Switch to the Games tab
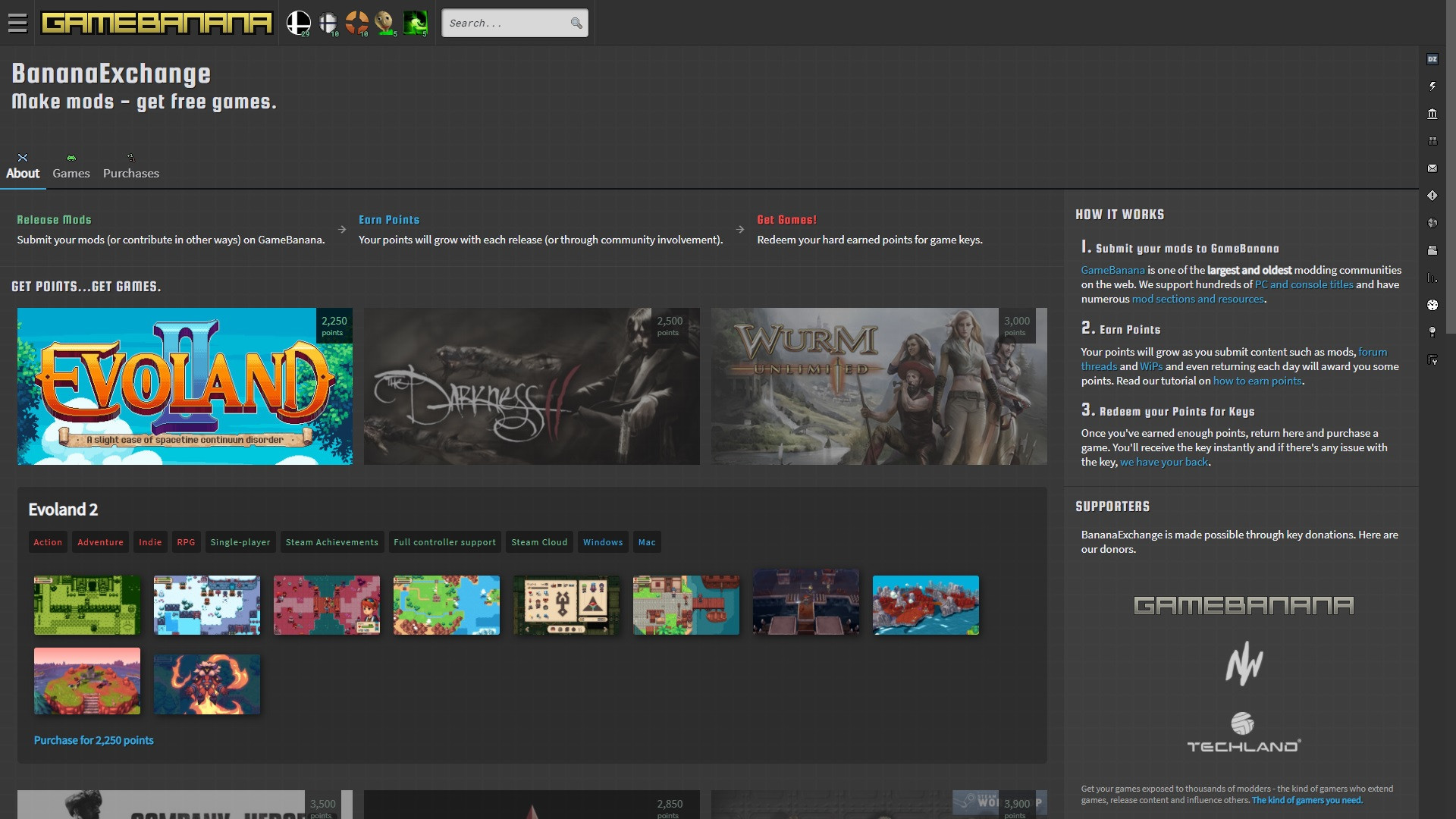The width and height of the screenshot is (1456, 819). point(71,173)
